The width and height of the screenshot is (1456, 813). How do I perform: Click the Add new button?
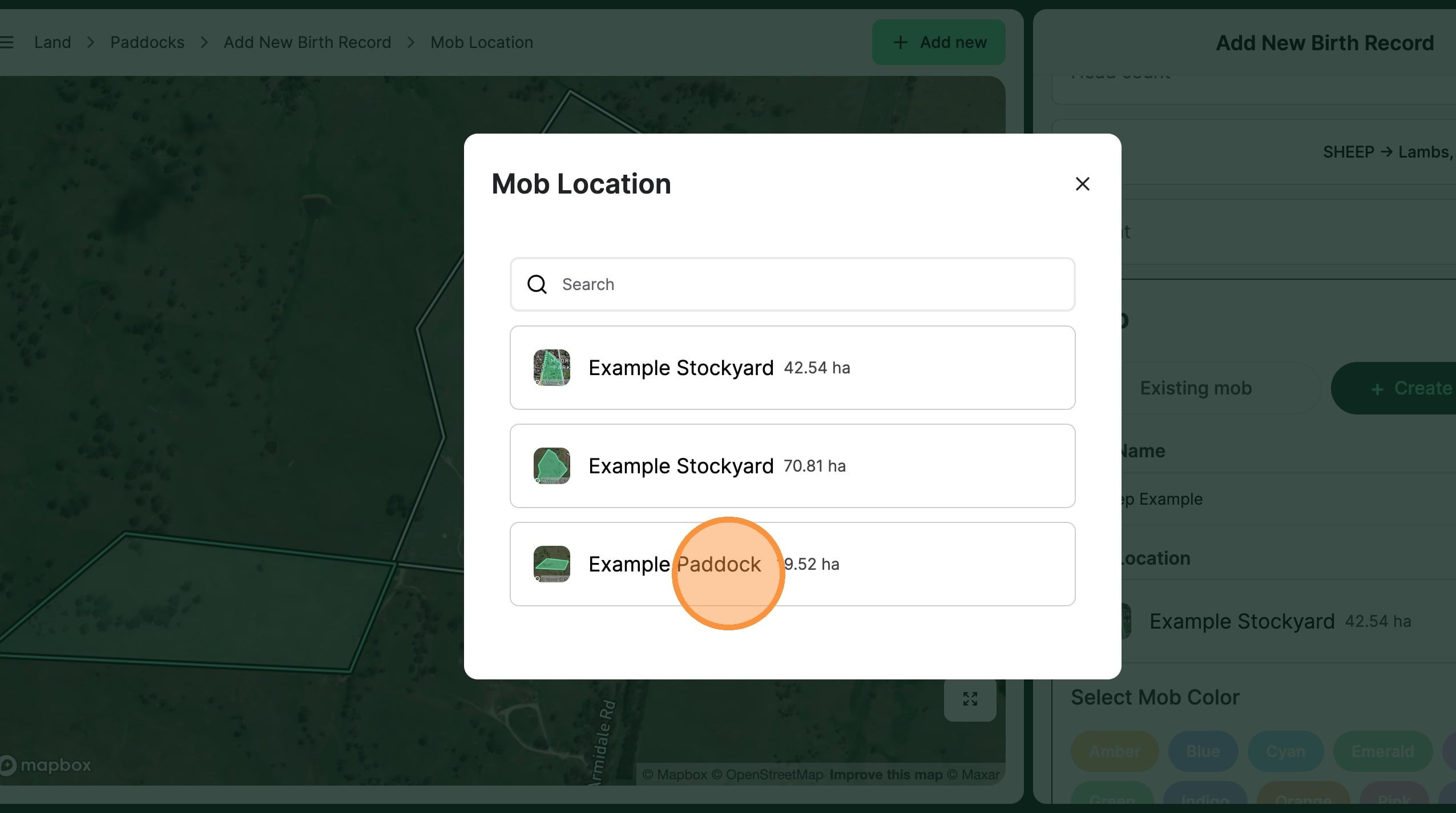point(938,42)
